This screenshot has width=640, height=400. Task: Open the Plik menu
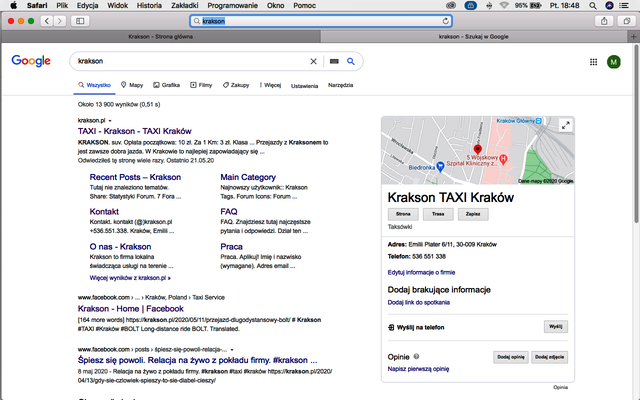pos(62,5)
